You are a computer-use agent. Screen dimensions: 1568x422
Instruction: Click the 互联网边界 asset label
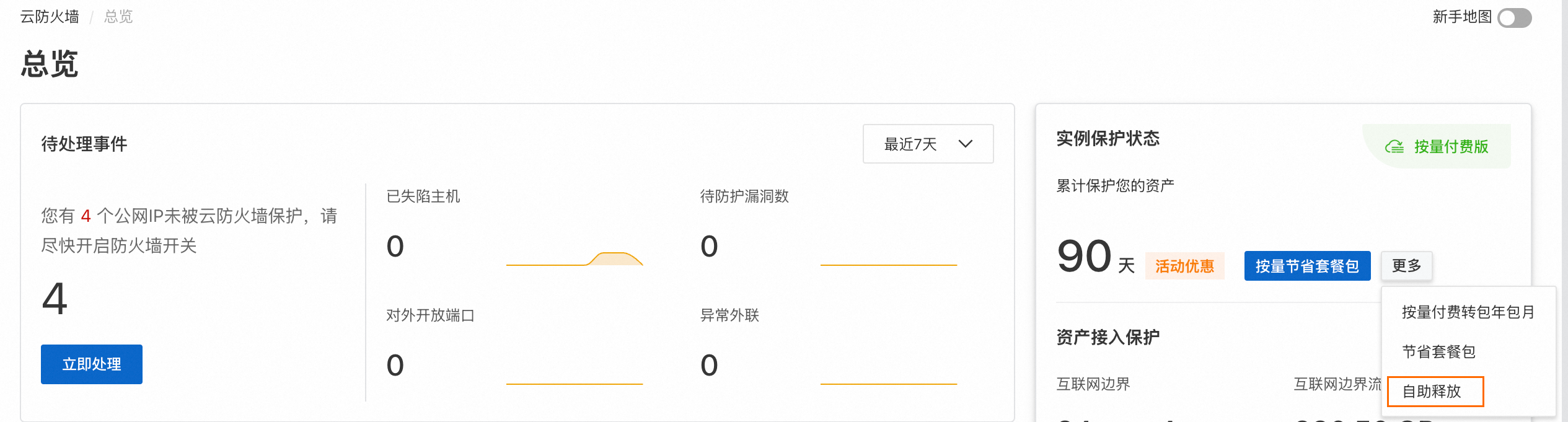1093,384
